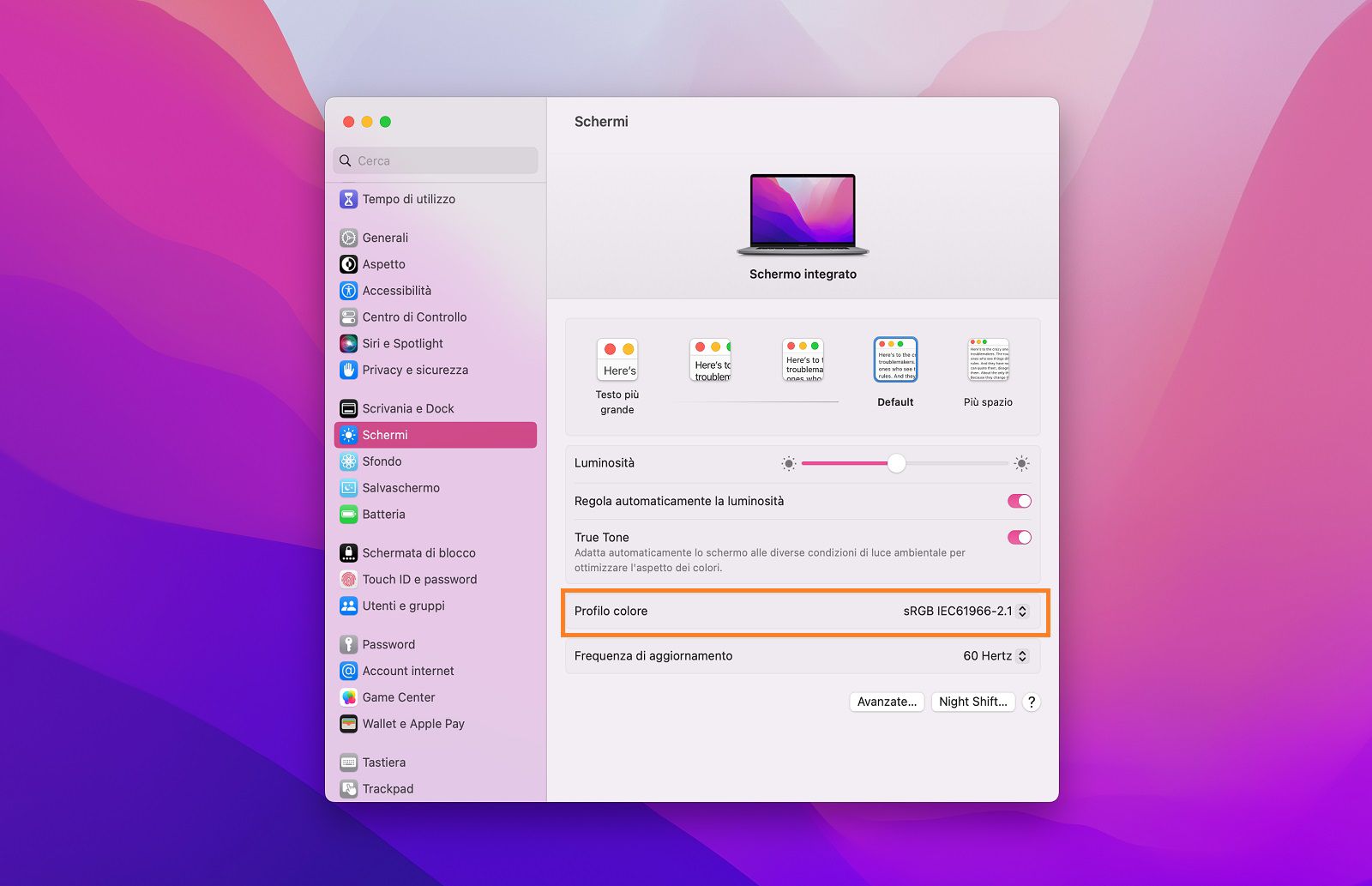Click the Avanzate... button
Viewport: 1372px width, 886px height.
[x=887, y=702]
